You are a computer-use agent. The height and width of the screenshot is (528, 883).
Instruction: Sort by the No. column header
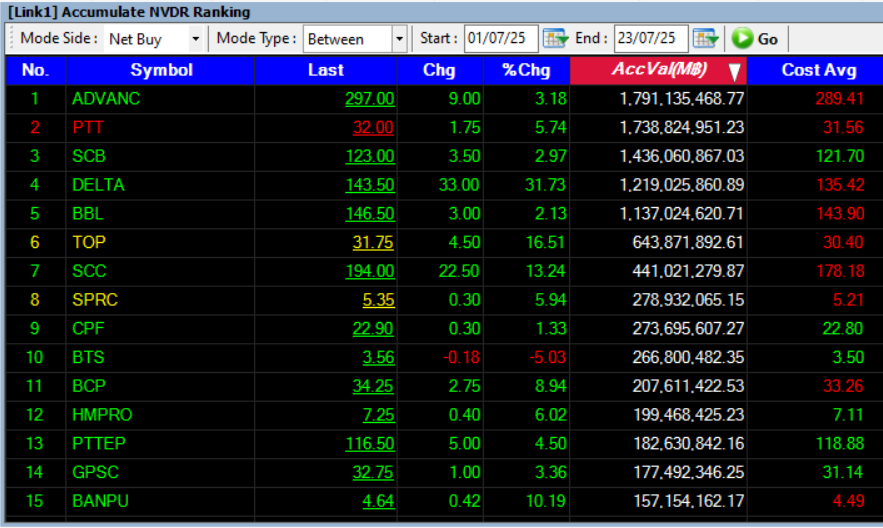click(x=35, y=70)
